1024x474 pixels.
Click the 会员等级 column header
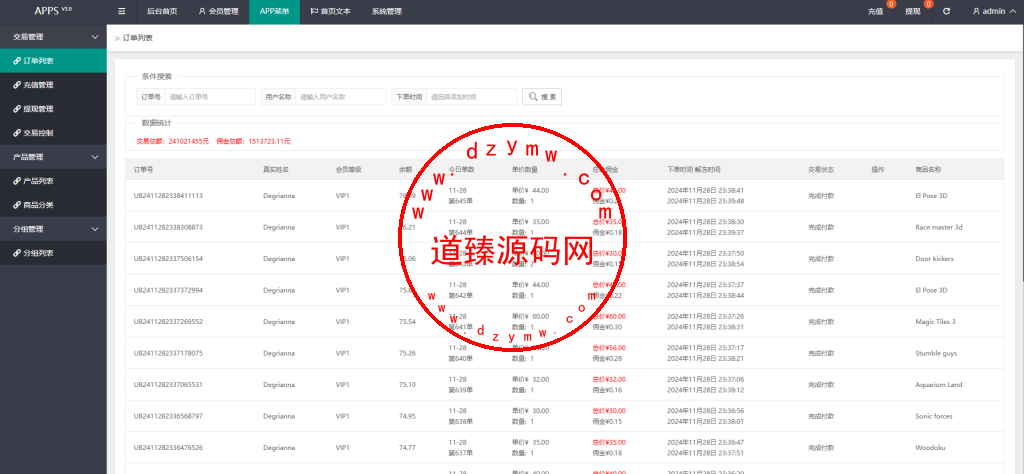point(348,170)
